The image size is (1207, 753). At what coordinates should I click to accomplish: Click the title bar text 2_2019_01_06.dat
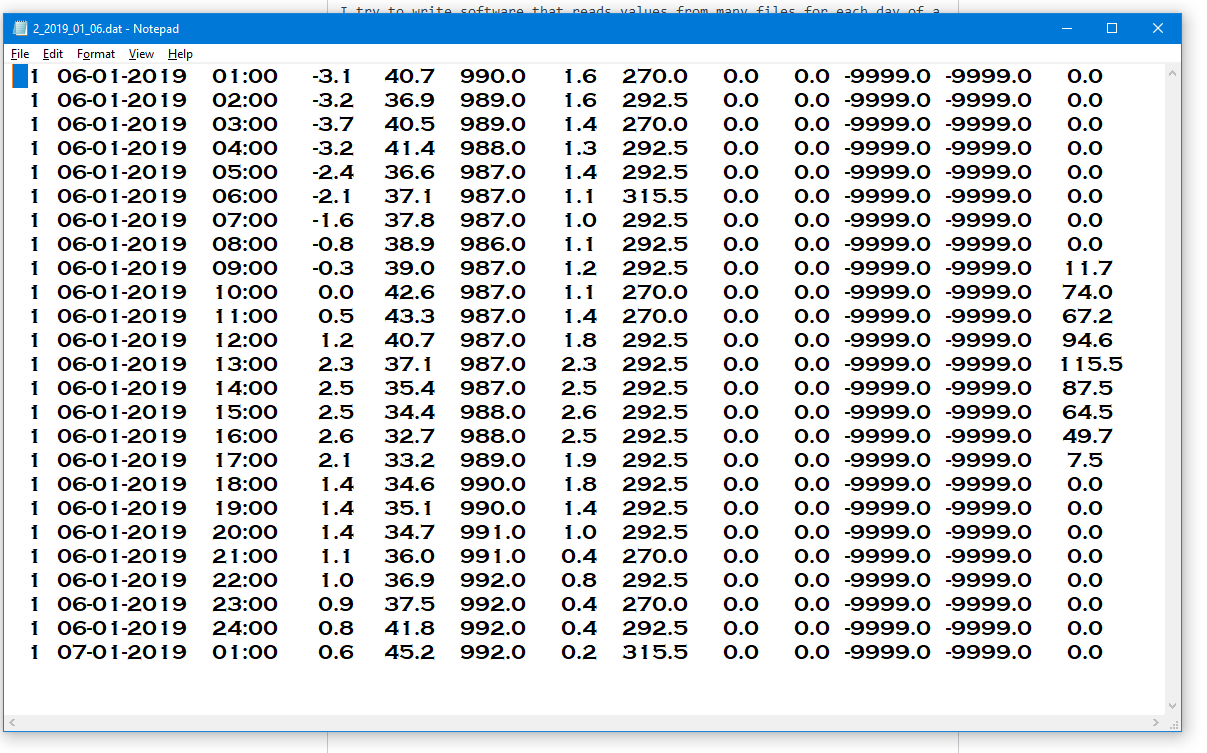106,29
